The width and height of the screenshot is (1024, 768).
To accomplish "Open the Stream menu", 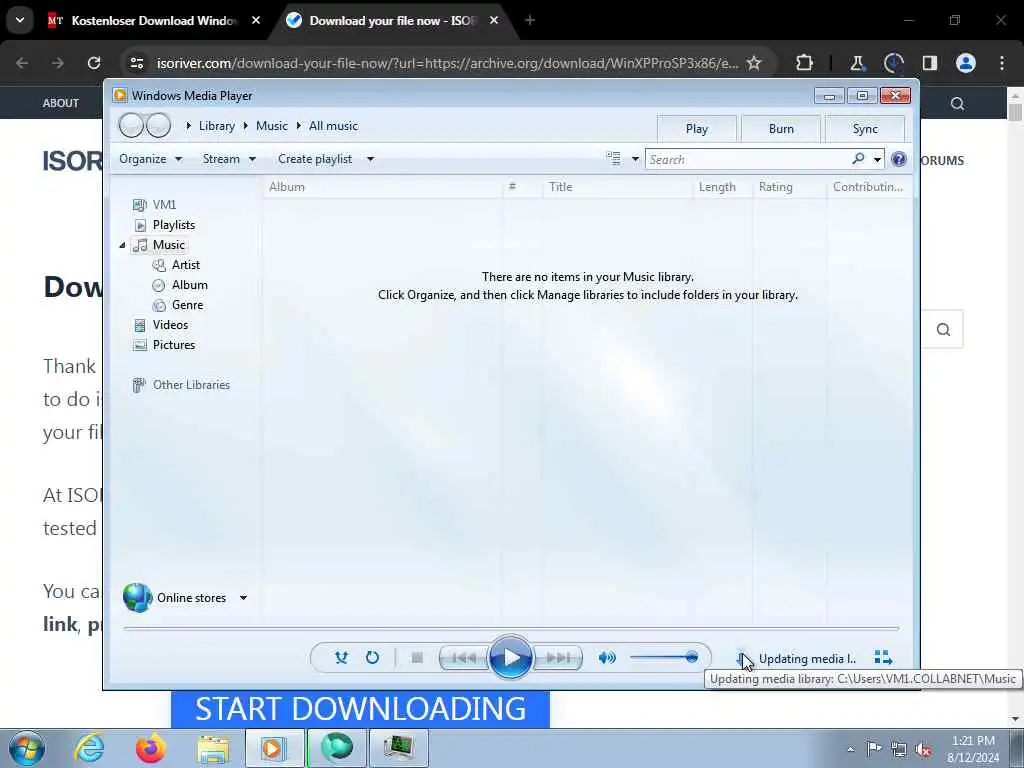I will [229, 159].
